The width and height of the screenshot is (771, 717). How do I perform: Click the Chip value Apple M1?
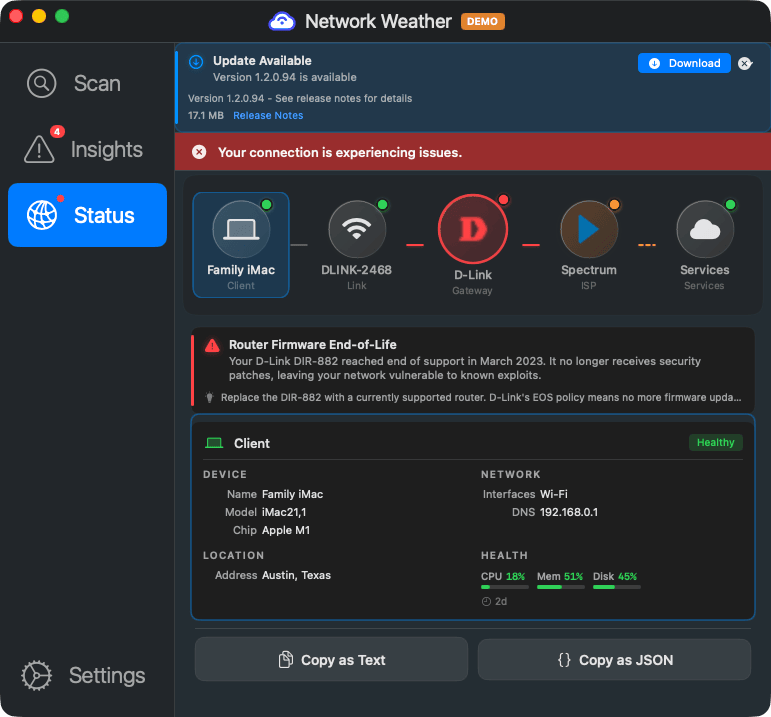286,530
